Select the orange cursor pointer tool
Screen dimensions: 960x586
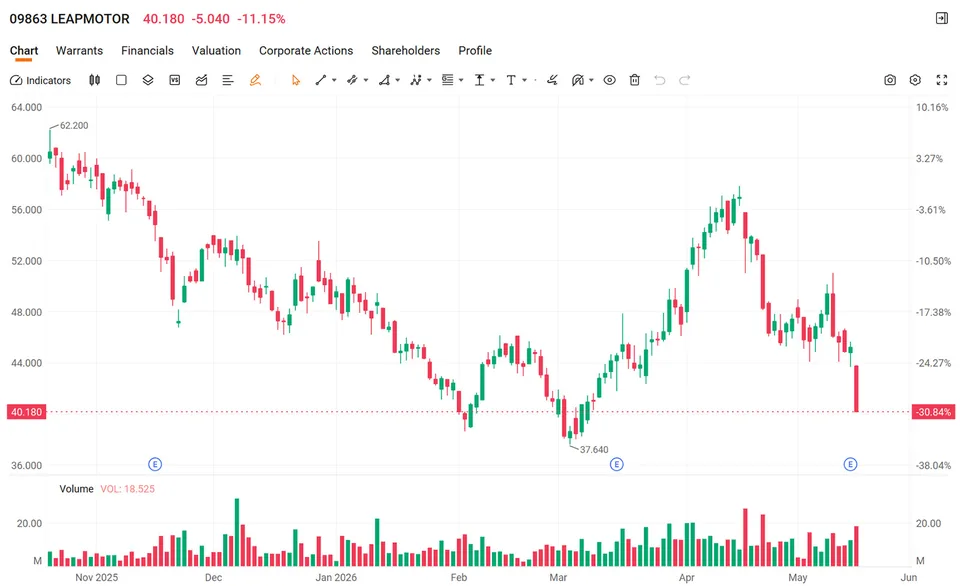pos(296,80)
